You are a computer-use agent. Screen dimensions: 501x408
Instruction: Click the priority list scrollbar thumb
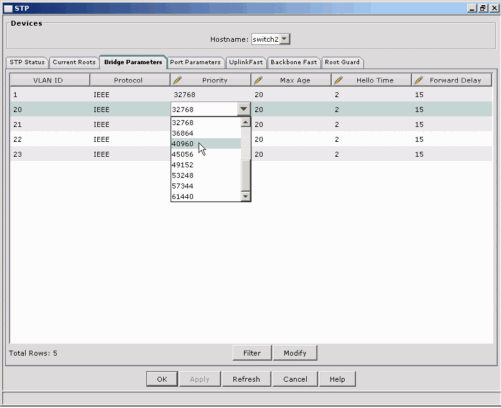[245, 175]
